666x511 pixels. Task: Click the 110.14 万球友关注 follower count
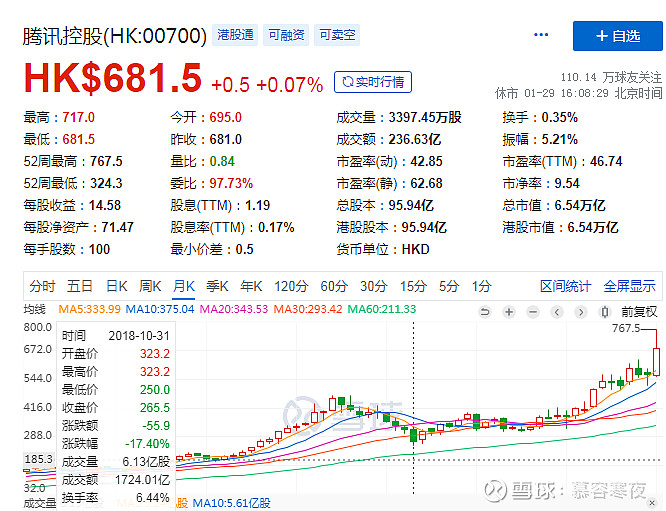click(611, 77)
